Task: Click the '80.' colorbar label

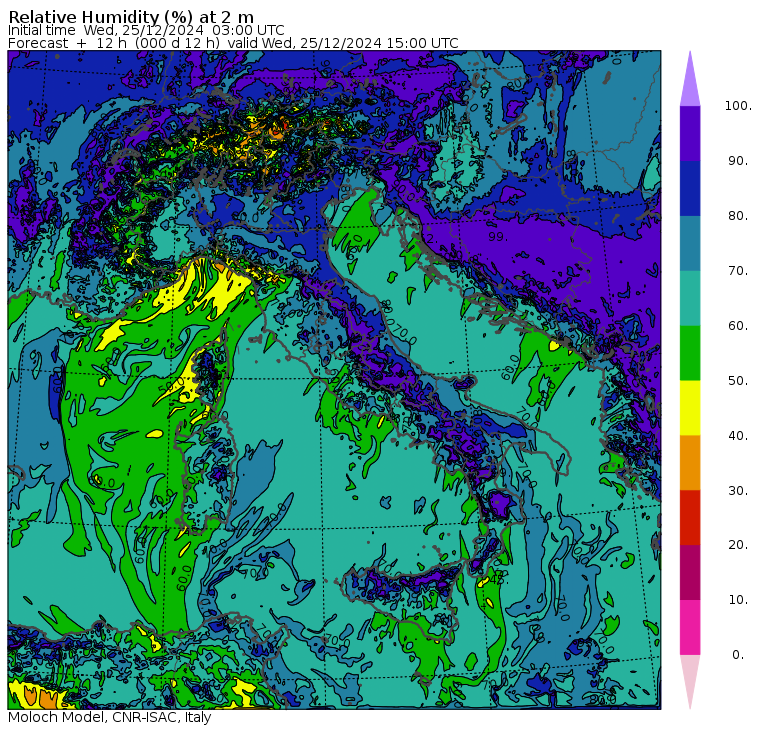Action: click(738, 216)
